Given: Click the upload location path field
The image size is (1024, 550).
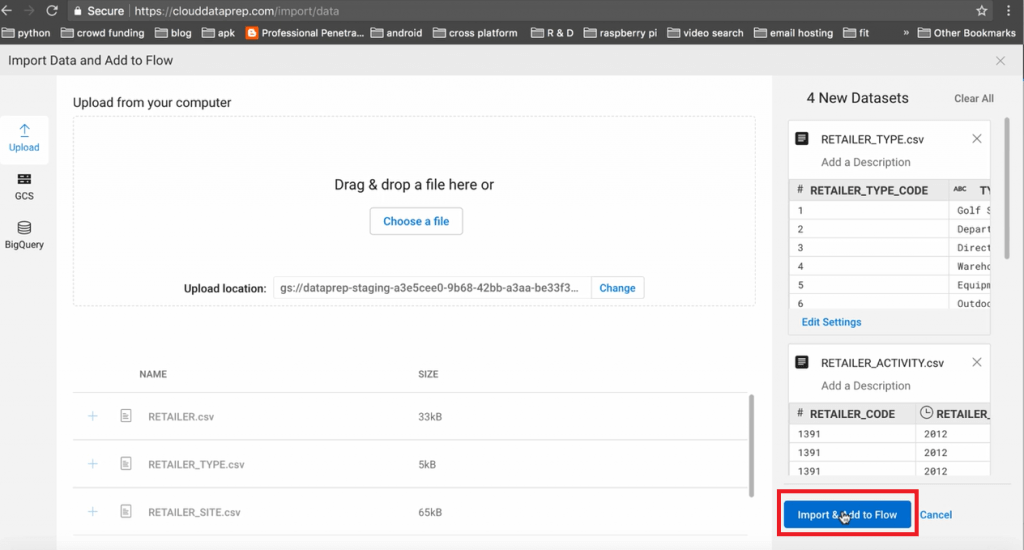Looking at the screenshot, I should click(432, 288).
